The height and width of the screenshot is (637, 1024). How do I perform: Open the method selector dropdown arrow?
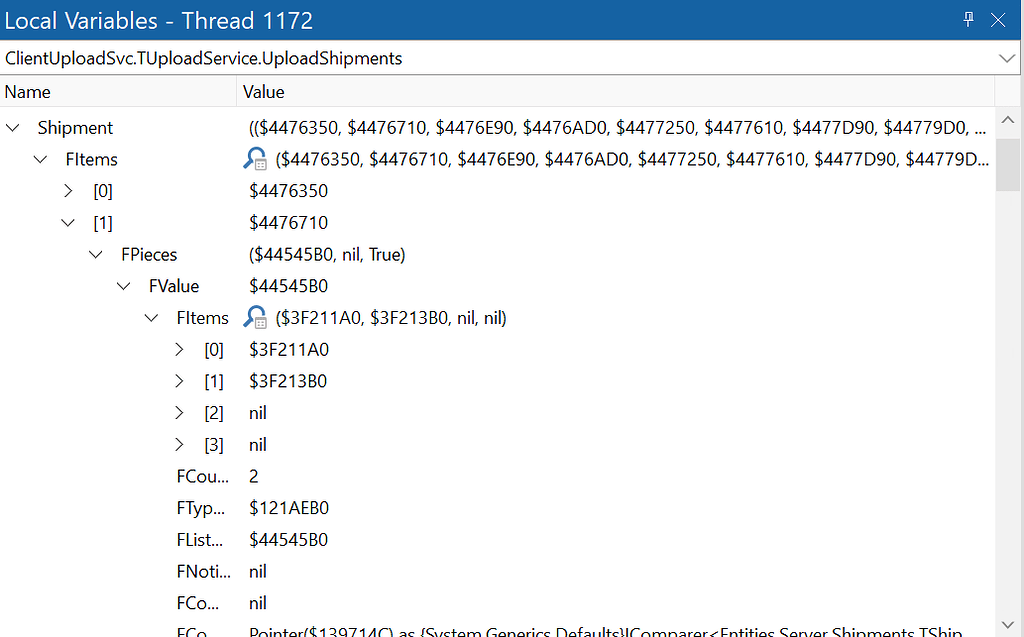pyautogui.click(x=1005, y=58)
